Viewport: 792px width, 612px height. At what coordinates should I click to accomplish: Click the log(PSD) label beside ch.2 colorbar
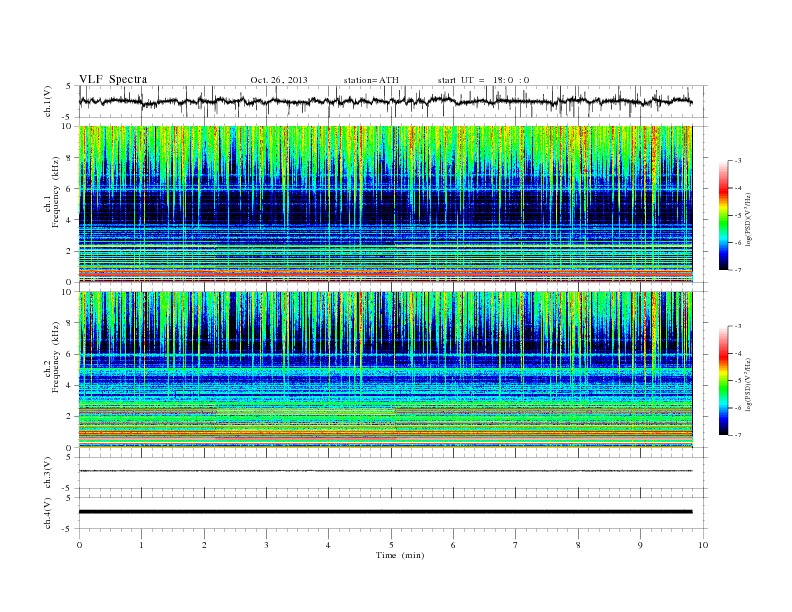pyautogui.click(x=748, y=385)
